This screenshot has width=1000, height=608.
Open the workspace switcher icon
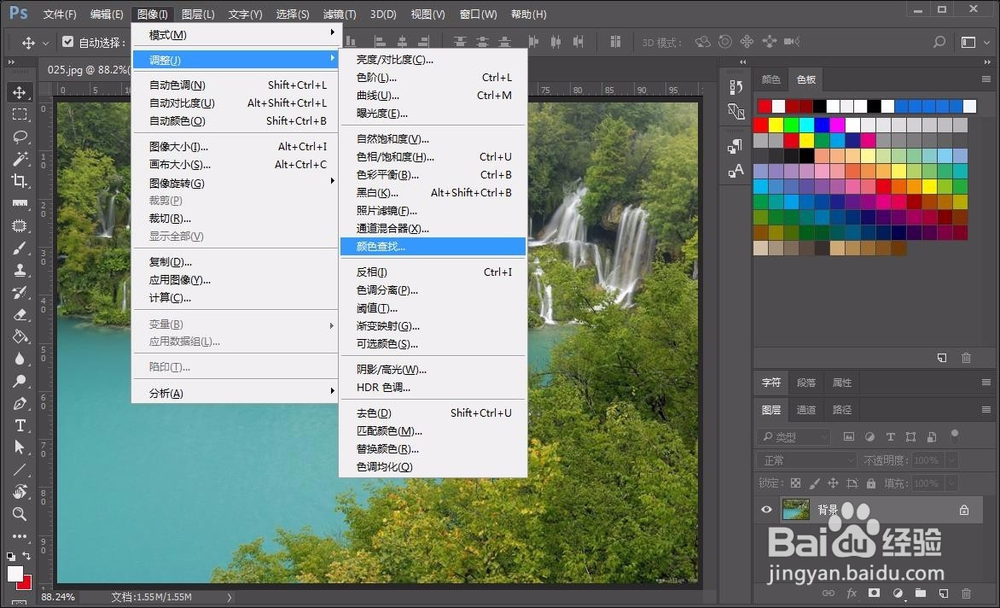click(968, 42)
